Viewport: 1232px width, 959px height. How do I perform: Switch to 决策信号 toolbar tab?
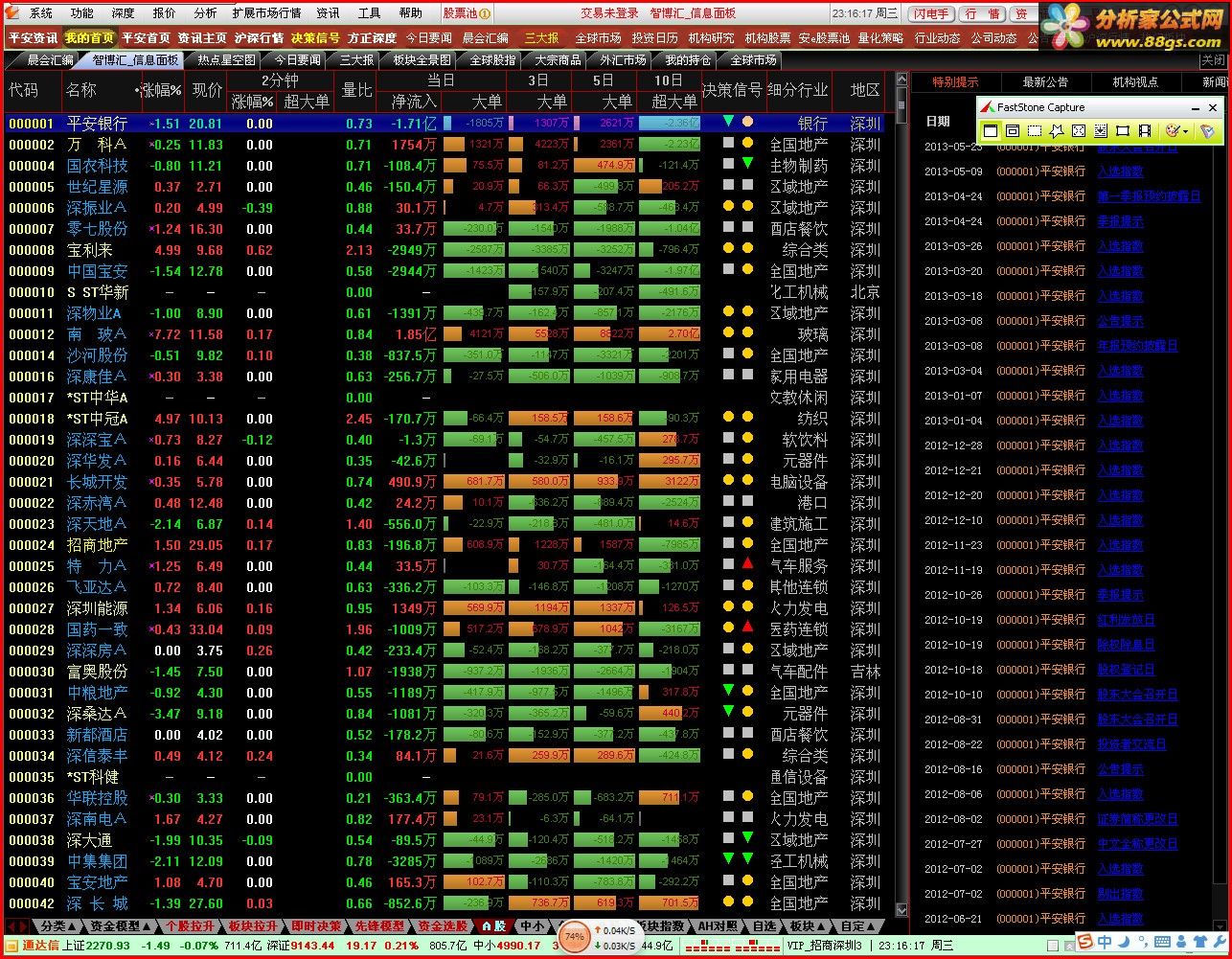pos(315,38)
